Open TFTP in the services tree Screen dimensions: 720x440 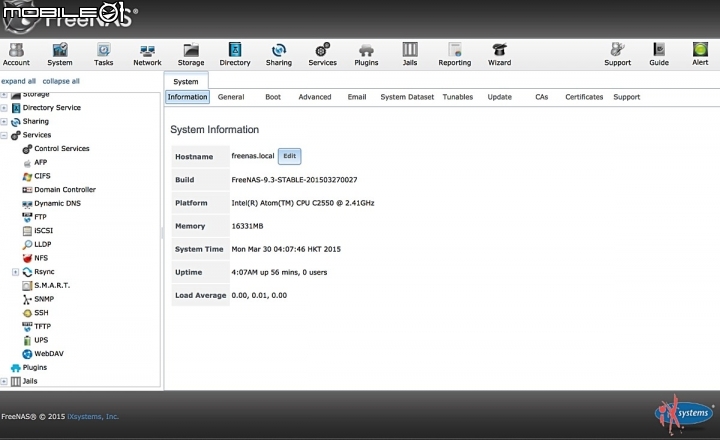pos(43,327)
